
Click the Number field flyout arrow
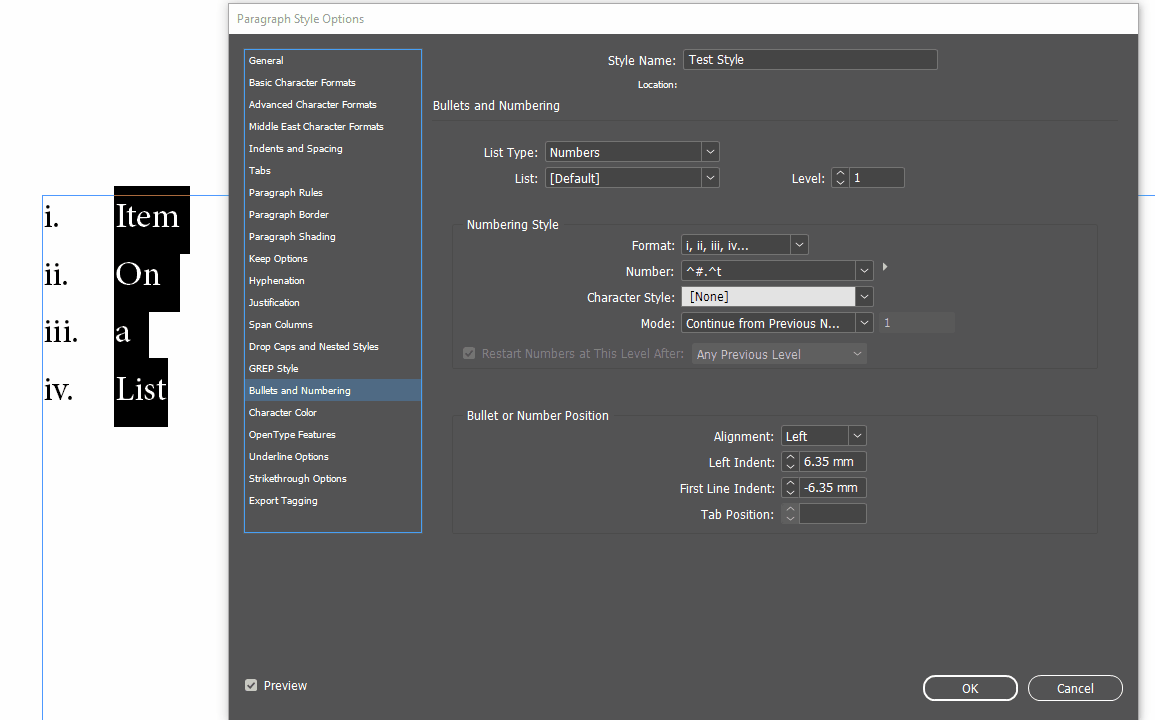(884, 267)
